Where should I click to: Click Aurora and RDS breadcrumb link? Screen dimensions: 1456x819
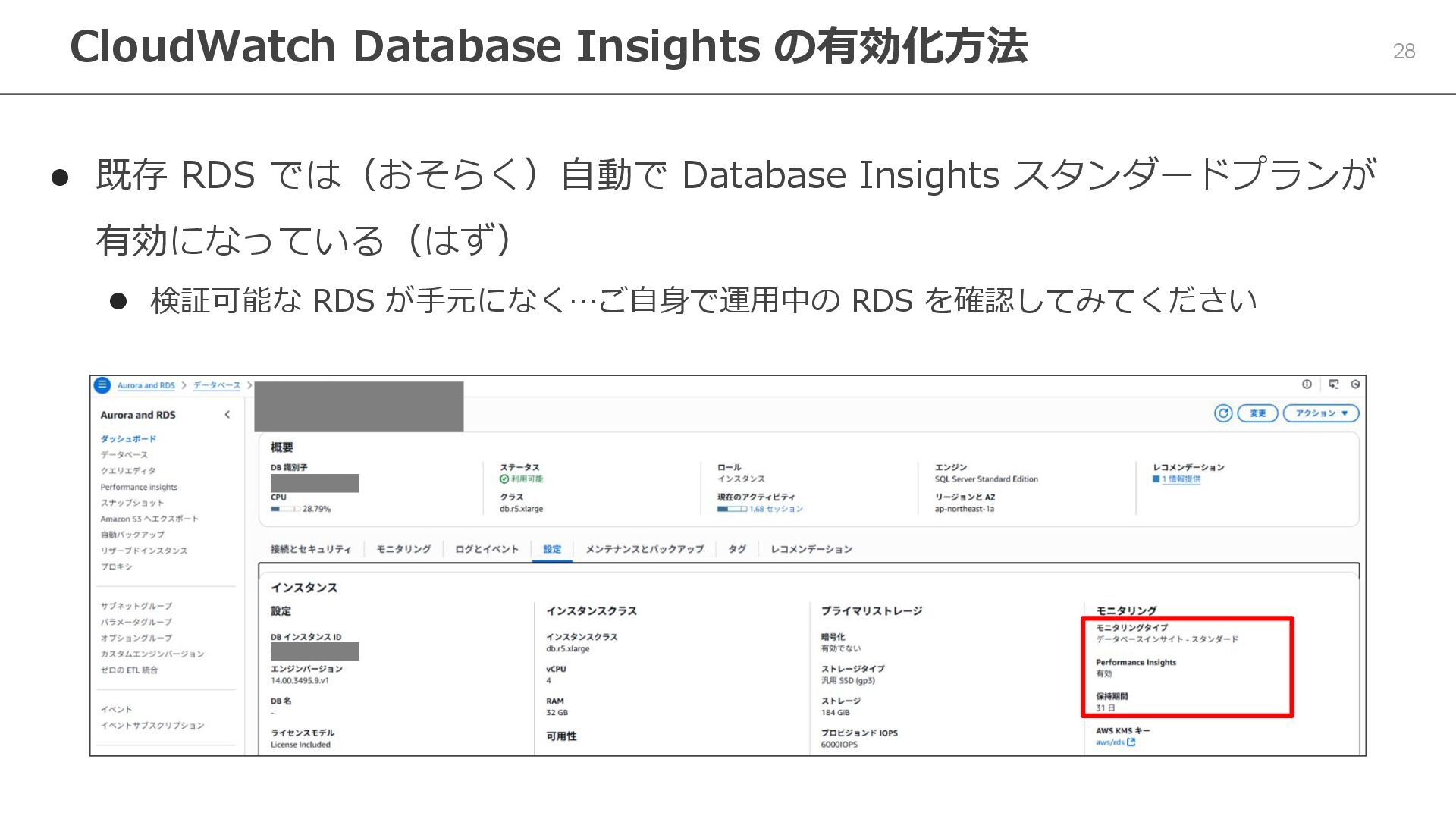[x=146, y=385]
